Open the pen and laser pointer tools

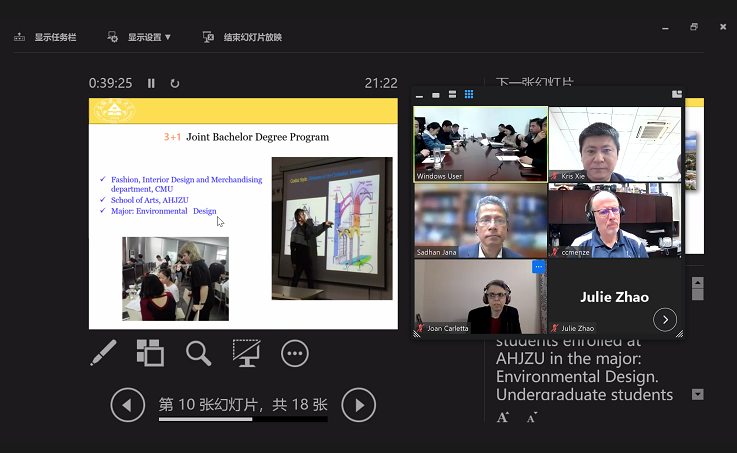point(103,352)
